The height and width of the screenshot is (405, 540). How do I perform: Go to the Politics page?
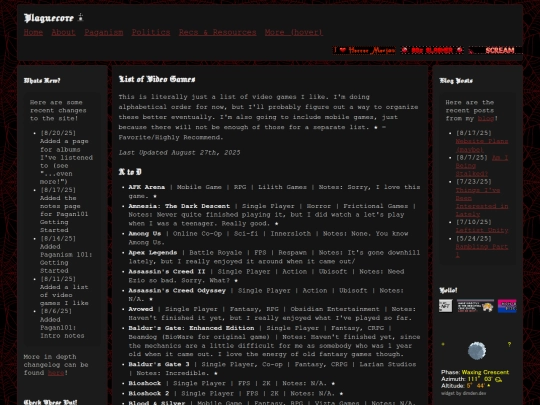[x=151, y=32]
